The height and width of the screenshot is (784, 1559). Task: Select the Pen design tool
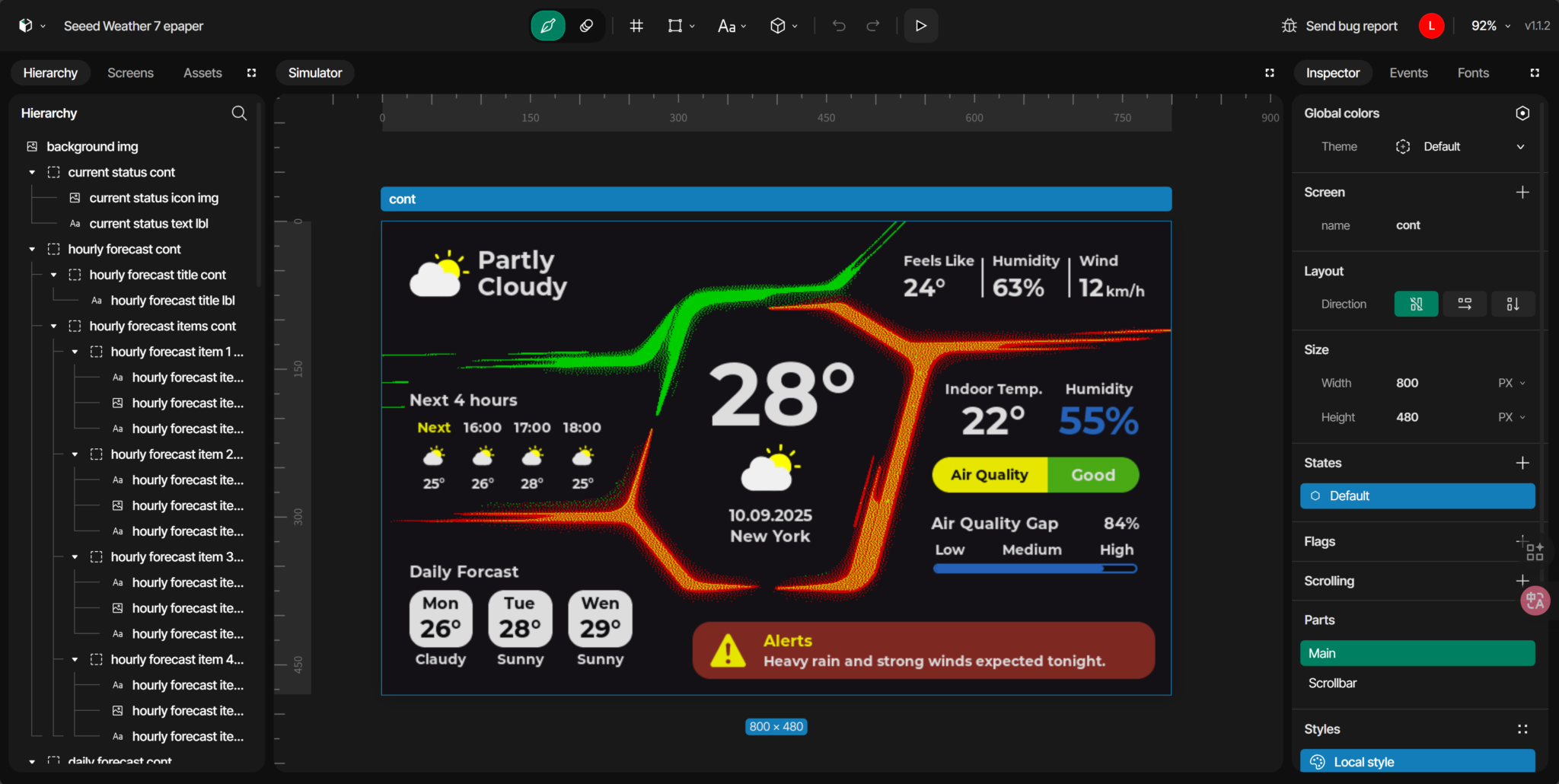pyautogui.click(x=547, y=25)
